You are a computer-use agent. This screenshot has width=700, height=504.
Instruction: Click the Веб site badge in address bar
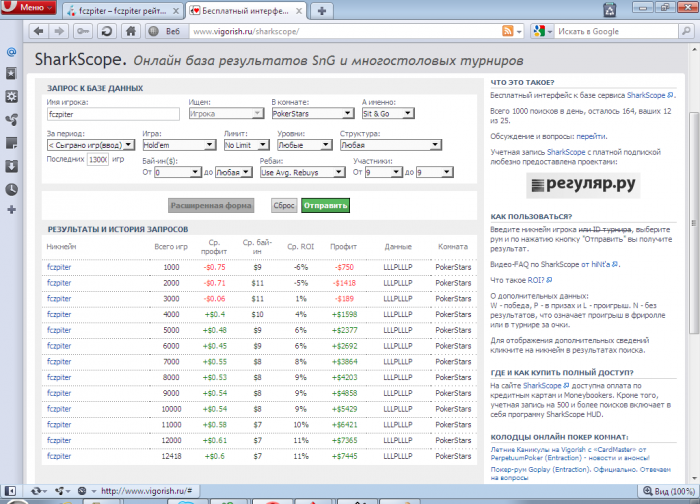pos(165,31)
